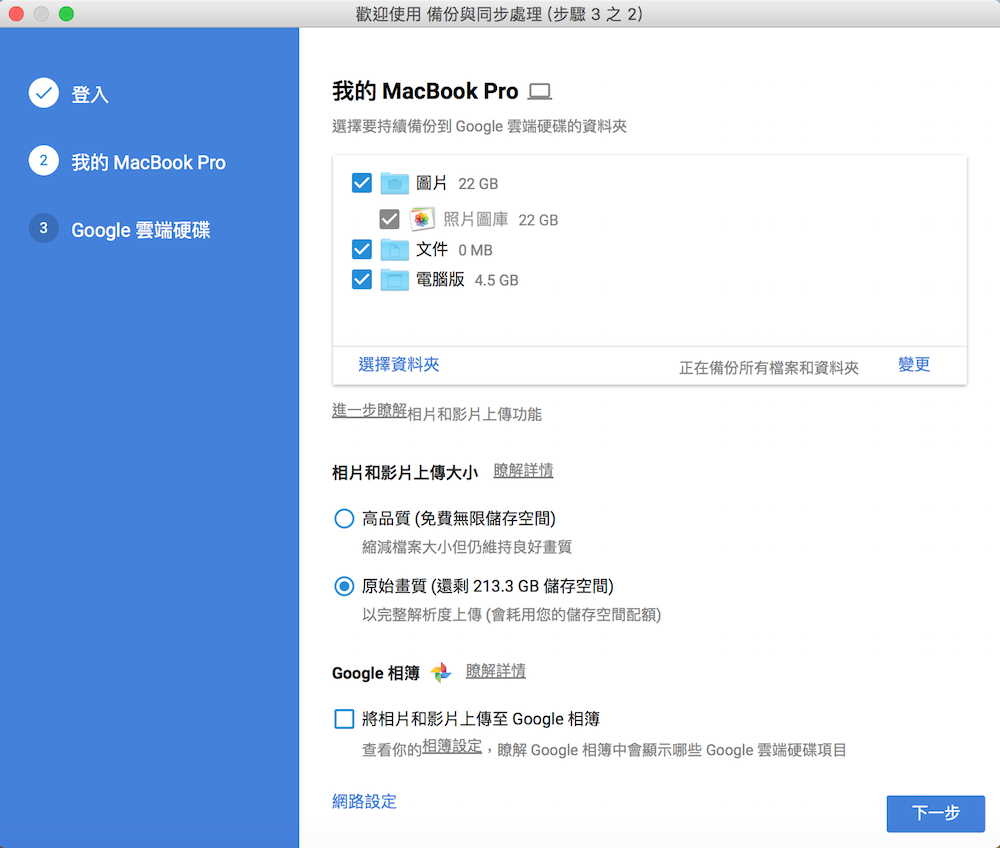Click the step 3 circle icon

(x=44, y=229)
